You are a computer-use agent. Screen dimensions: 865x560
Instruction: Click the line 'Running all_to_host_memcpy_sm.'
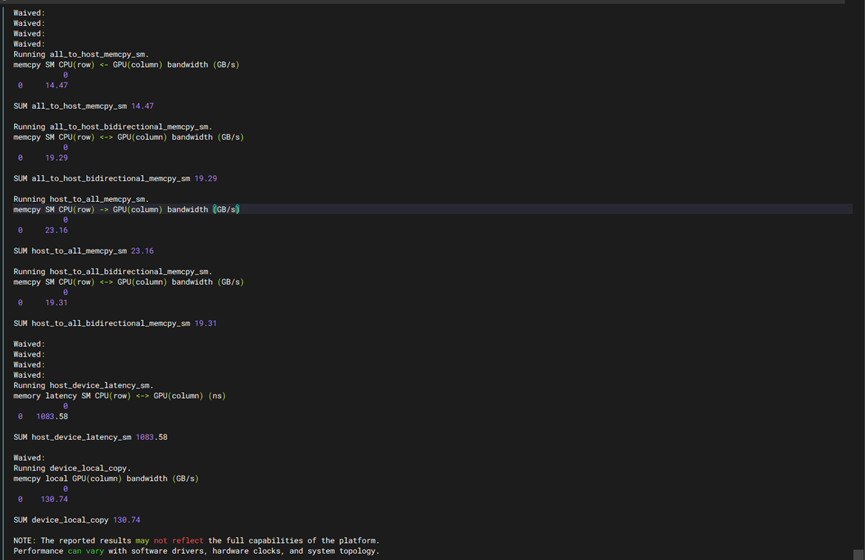81,54
